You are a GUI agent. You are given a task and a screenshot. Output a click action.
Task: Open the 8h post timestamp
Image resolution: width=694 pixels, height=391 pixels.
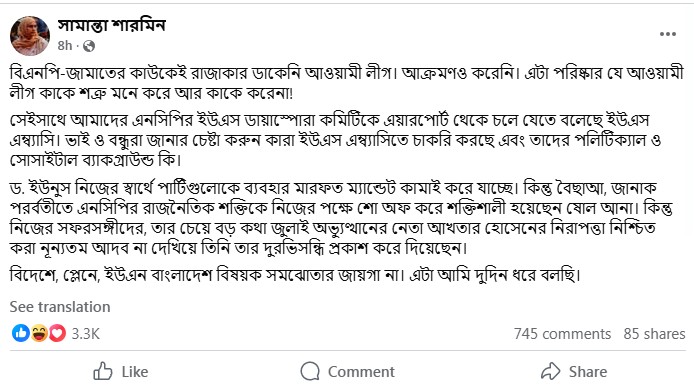click(65, 45)
